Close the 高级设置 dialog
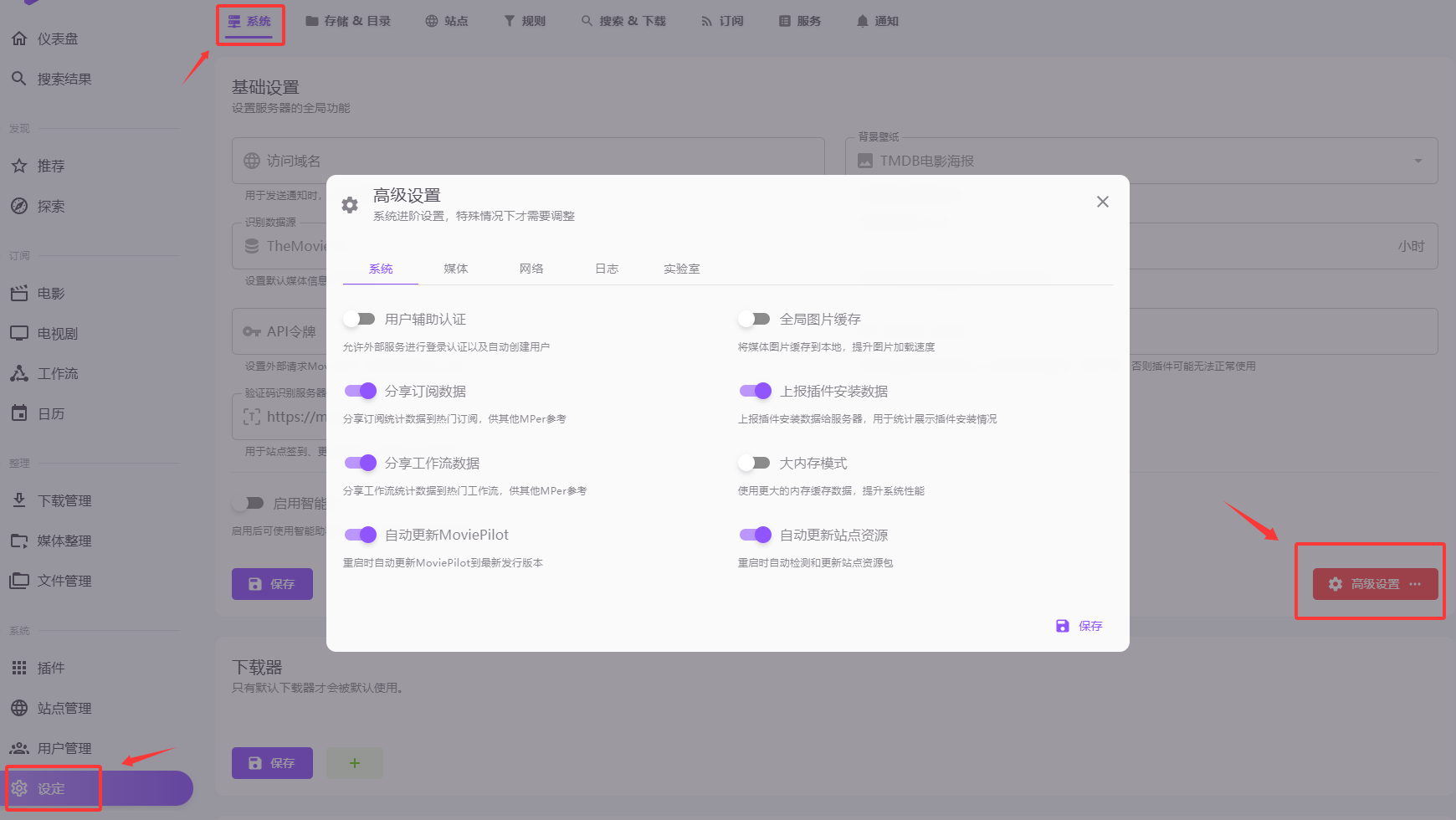The image size is (1456, 820). coord(1103,202)
